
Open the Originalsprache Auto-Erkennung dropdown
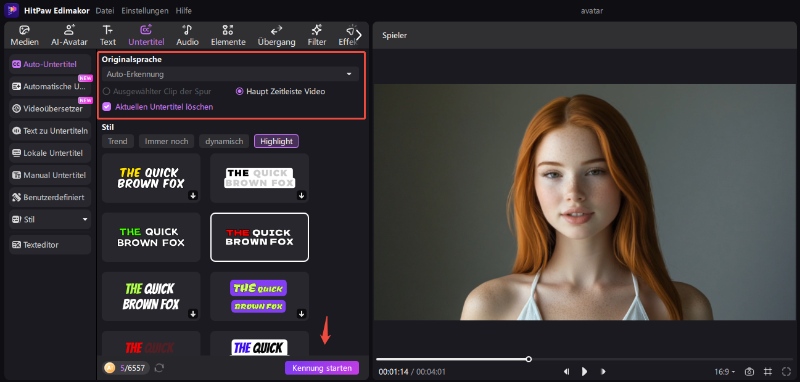[x=230, y=74]
